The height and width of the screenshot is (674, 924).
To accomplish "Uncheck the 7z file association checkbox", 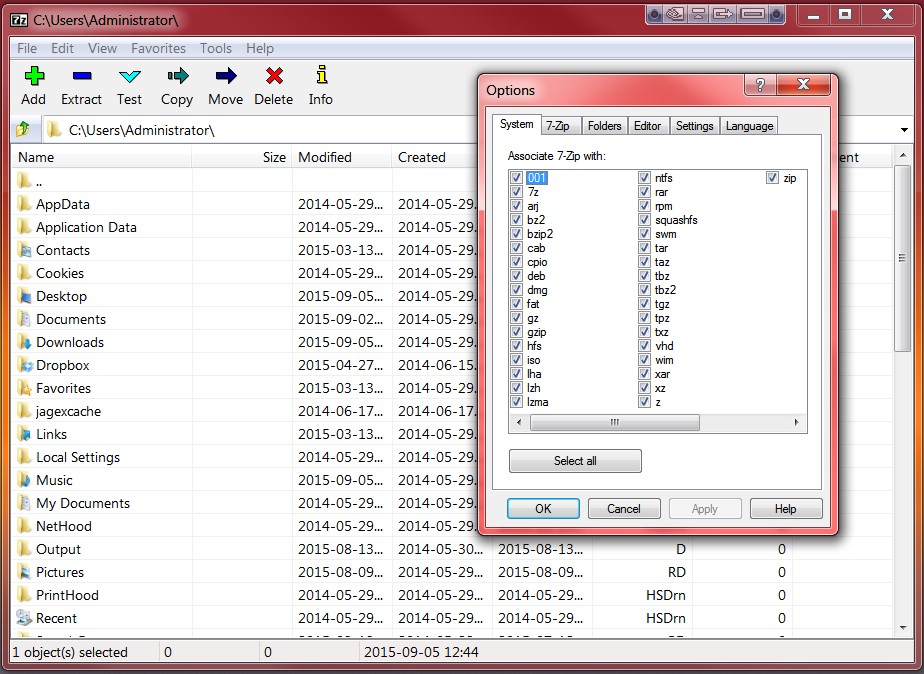I will 516,192.
